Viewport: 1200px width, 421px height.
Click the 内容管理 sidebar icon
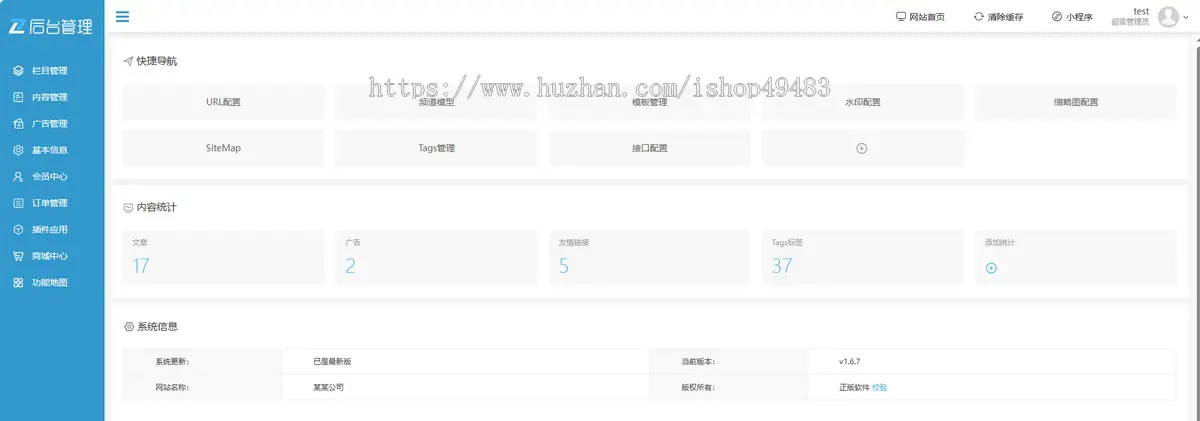(x=18, y=97)
